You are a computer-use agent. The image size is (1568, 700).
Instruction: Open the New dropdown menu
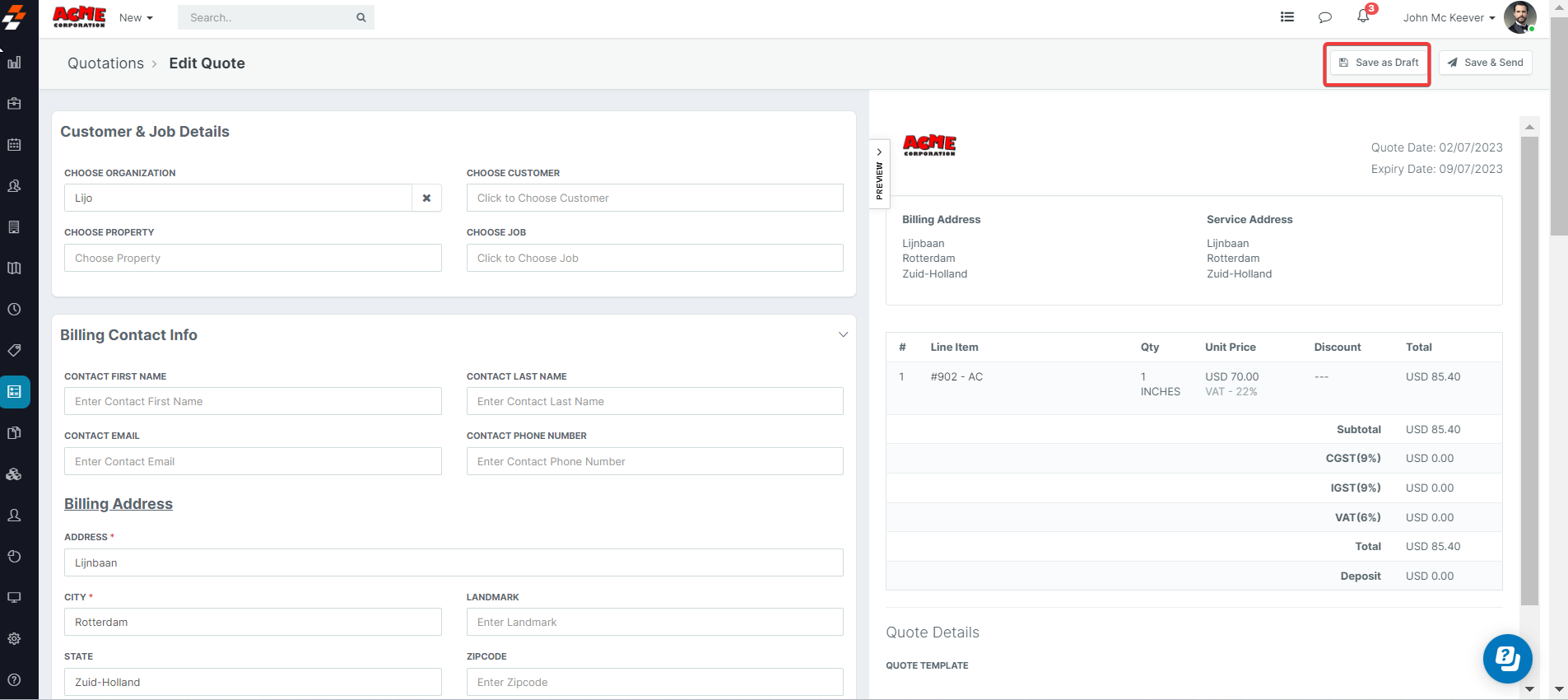click(x=136, y=17)
